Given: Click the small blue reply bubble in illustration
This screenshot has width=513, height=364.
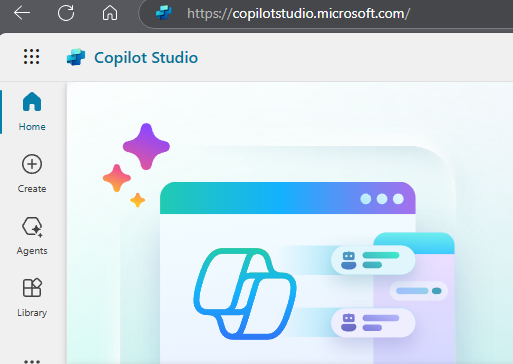Looking at the screenshot, I should tap(419, 291).
